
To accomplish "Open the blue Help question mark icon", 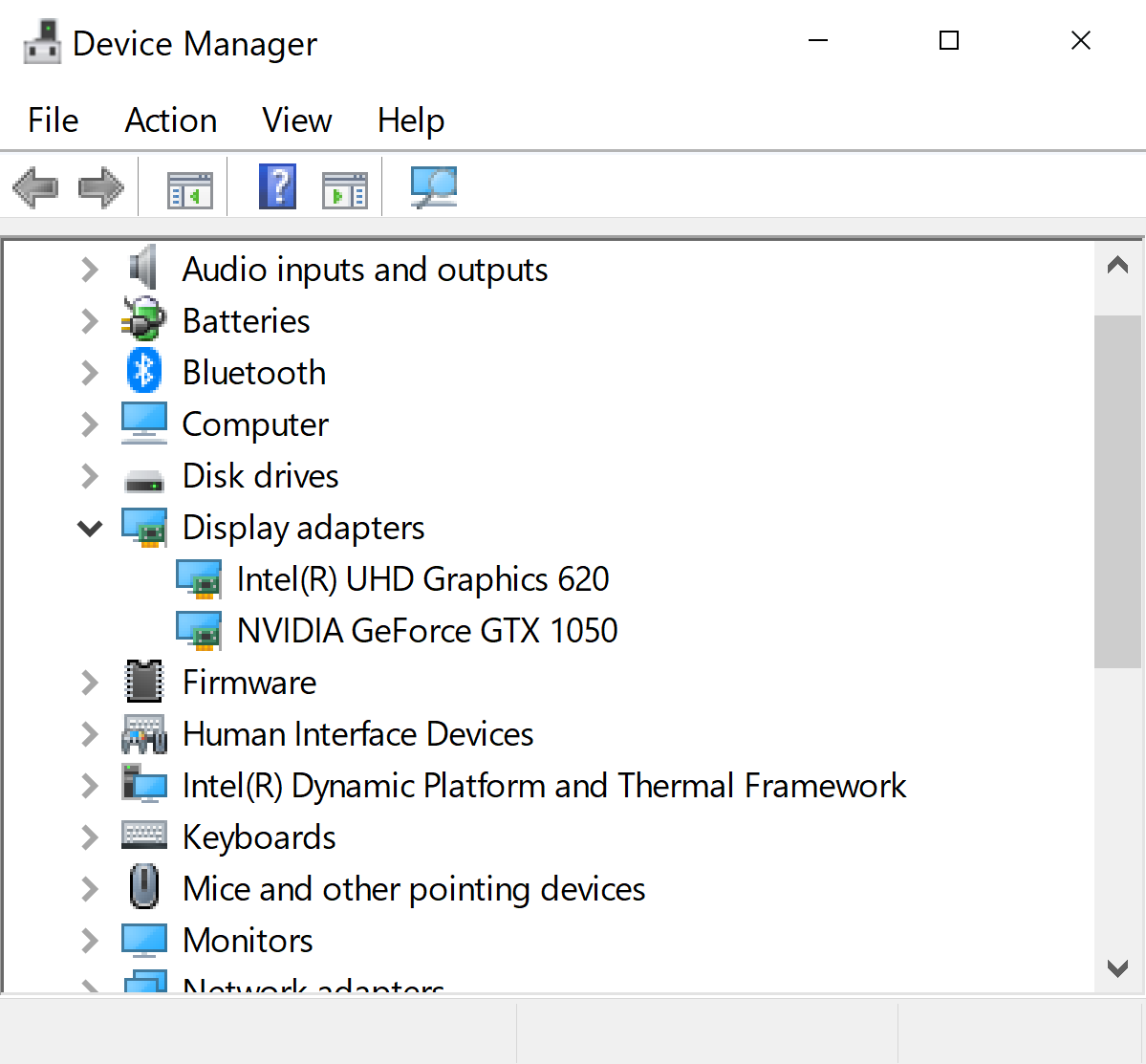I will (277, 186).
